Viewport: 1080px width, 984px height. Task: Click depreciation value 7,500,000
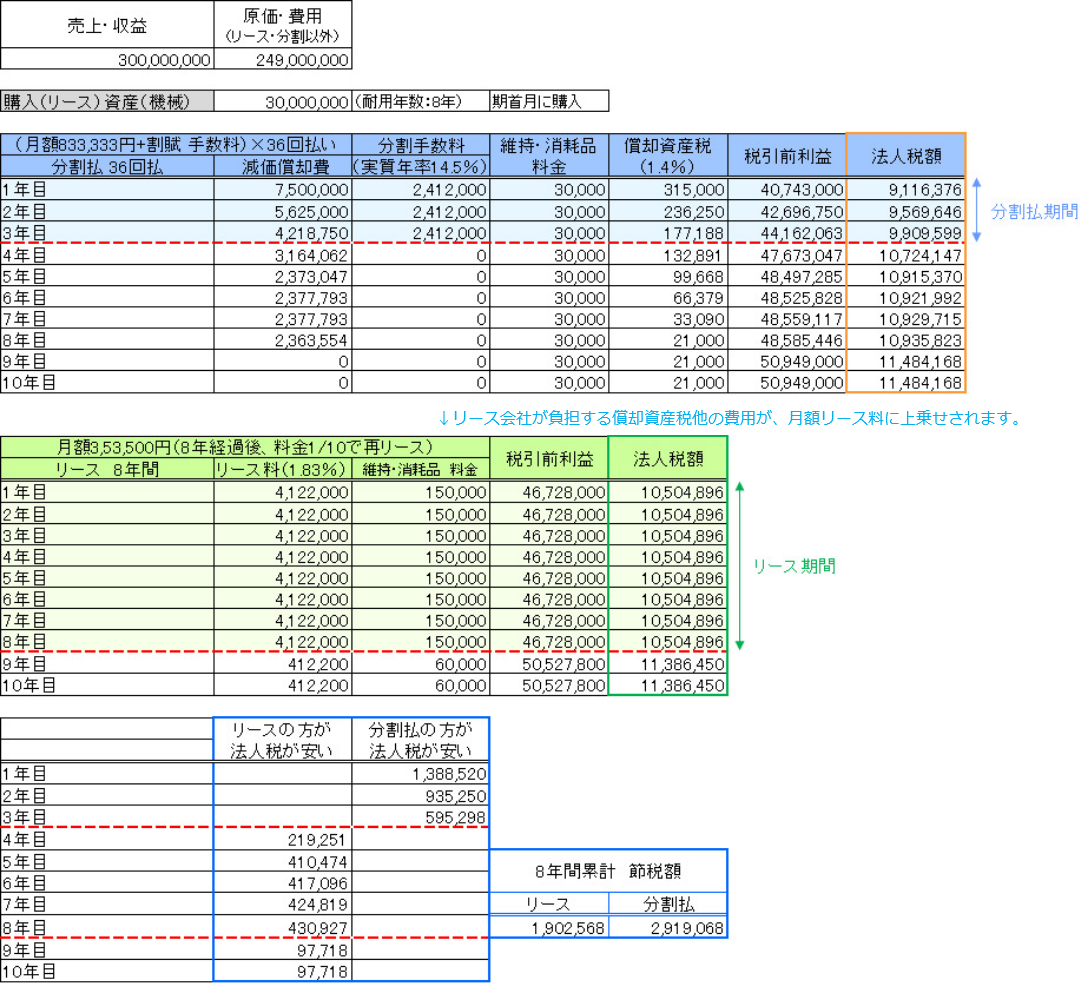pyautogui.click(x=283, y=189)
